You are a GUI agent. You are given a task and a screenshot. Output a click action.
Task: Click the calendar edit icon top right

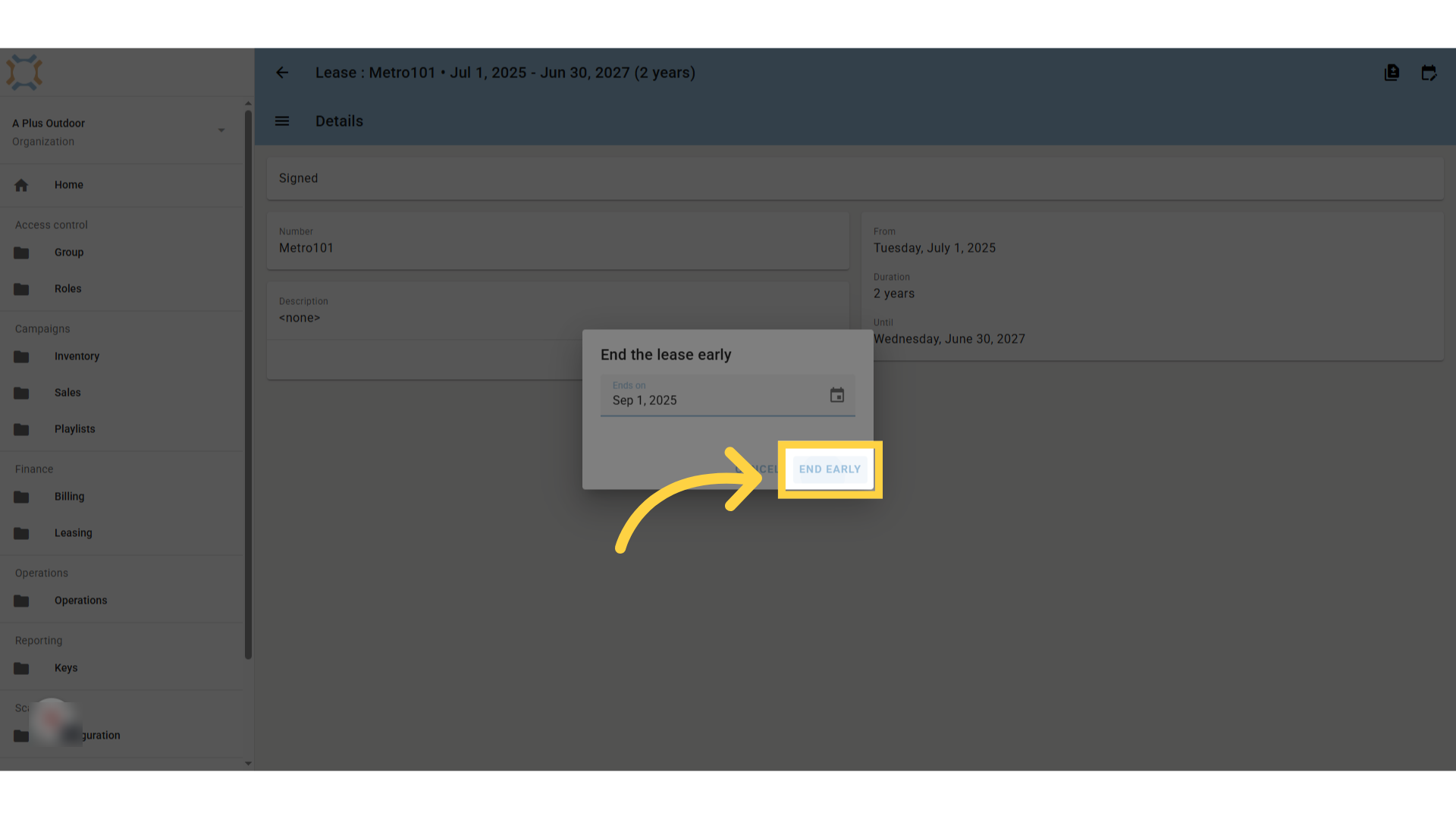point(1429,73)
